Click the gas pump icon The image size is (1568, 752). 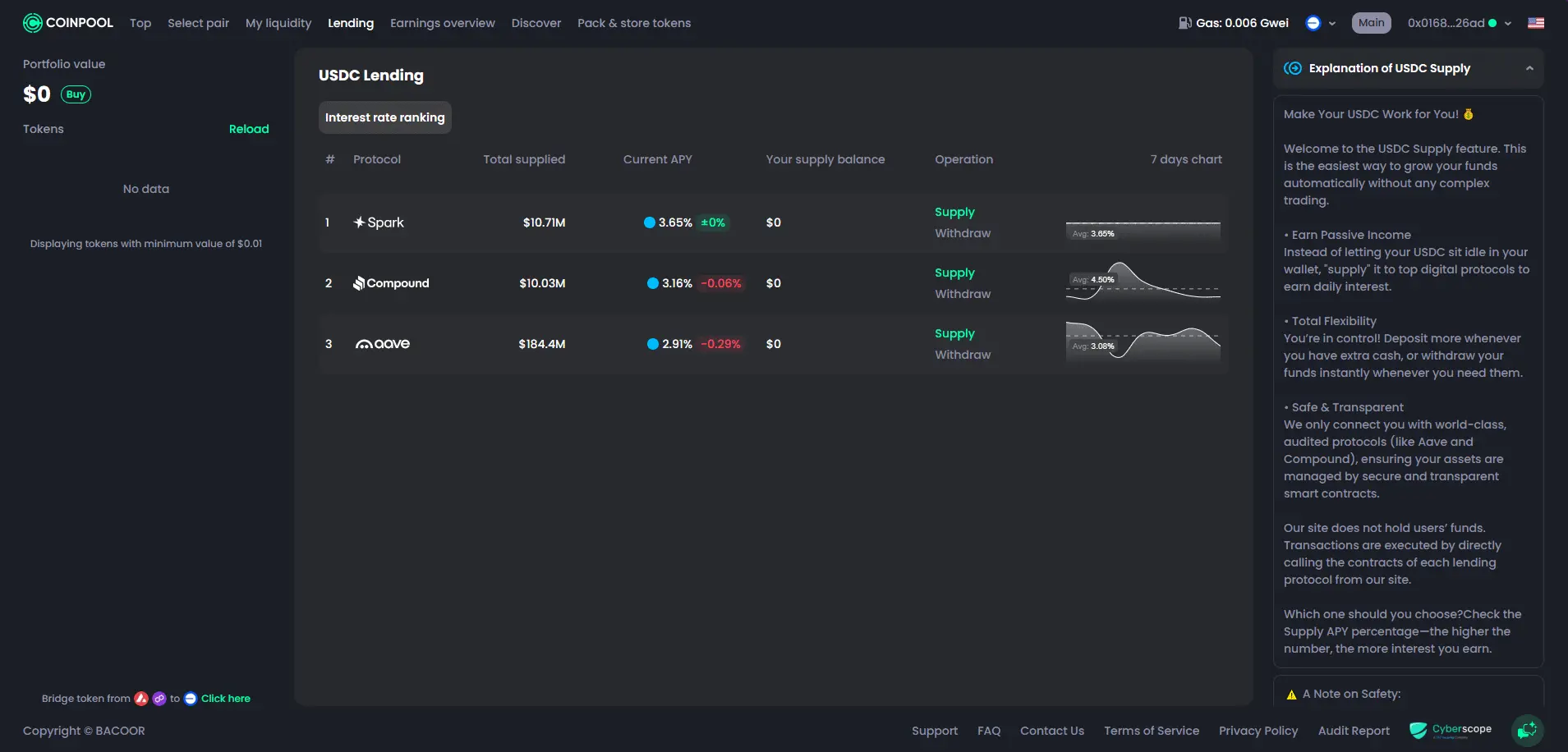pyautogui.click(x=1184, y=23)
